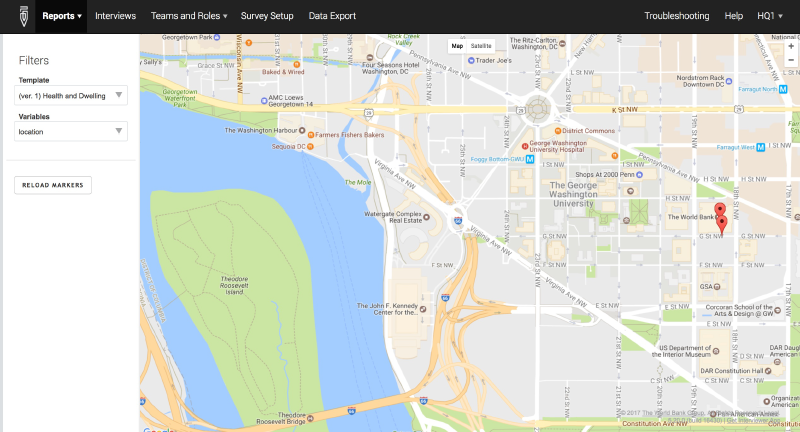Screen dimensions: 800x432
Task: Click the Survey Solutions logo icon
Action: pyautogui.click(x=18, y=16)
